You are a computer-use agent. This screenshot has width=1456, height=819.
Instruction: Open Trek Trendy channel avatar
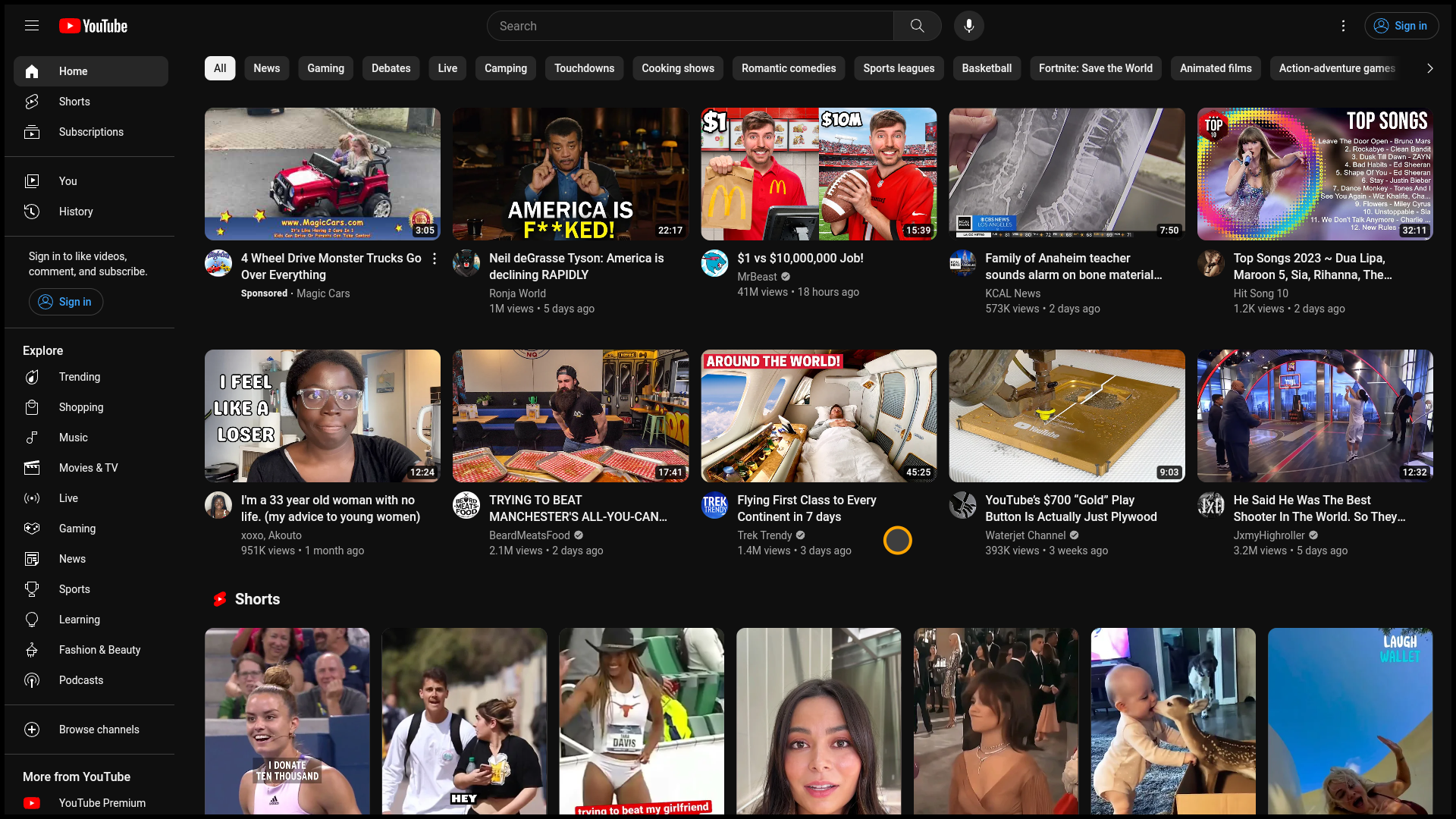click(x=714, y=505)
